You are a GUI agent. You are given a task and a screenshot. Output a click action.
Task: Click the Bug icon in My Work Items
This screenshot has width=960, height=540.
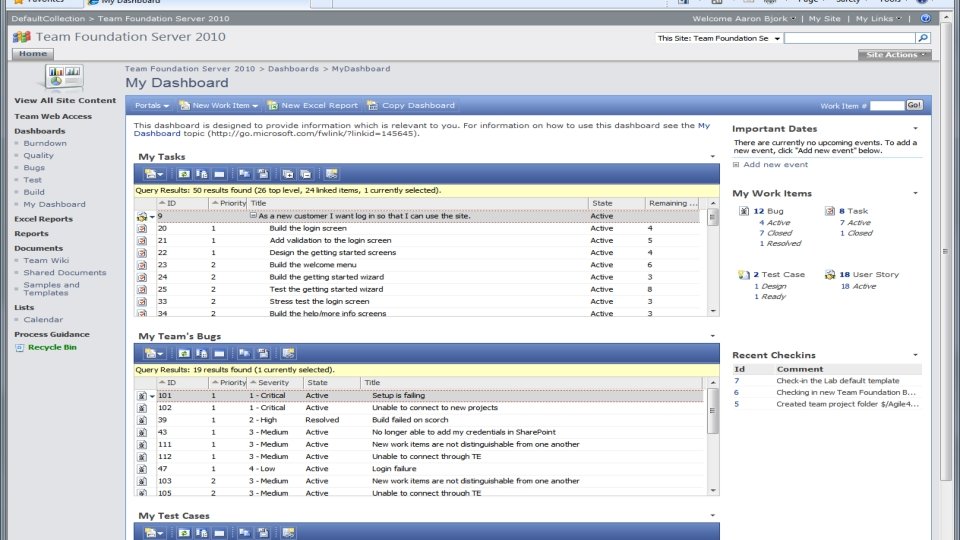(744, 211)
